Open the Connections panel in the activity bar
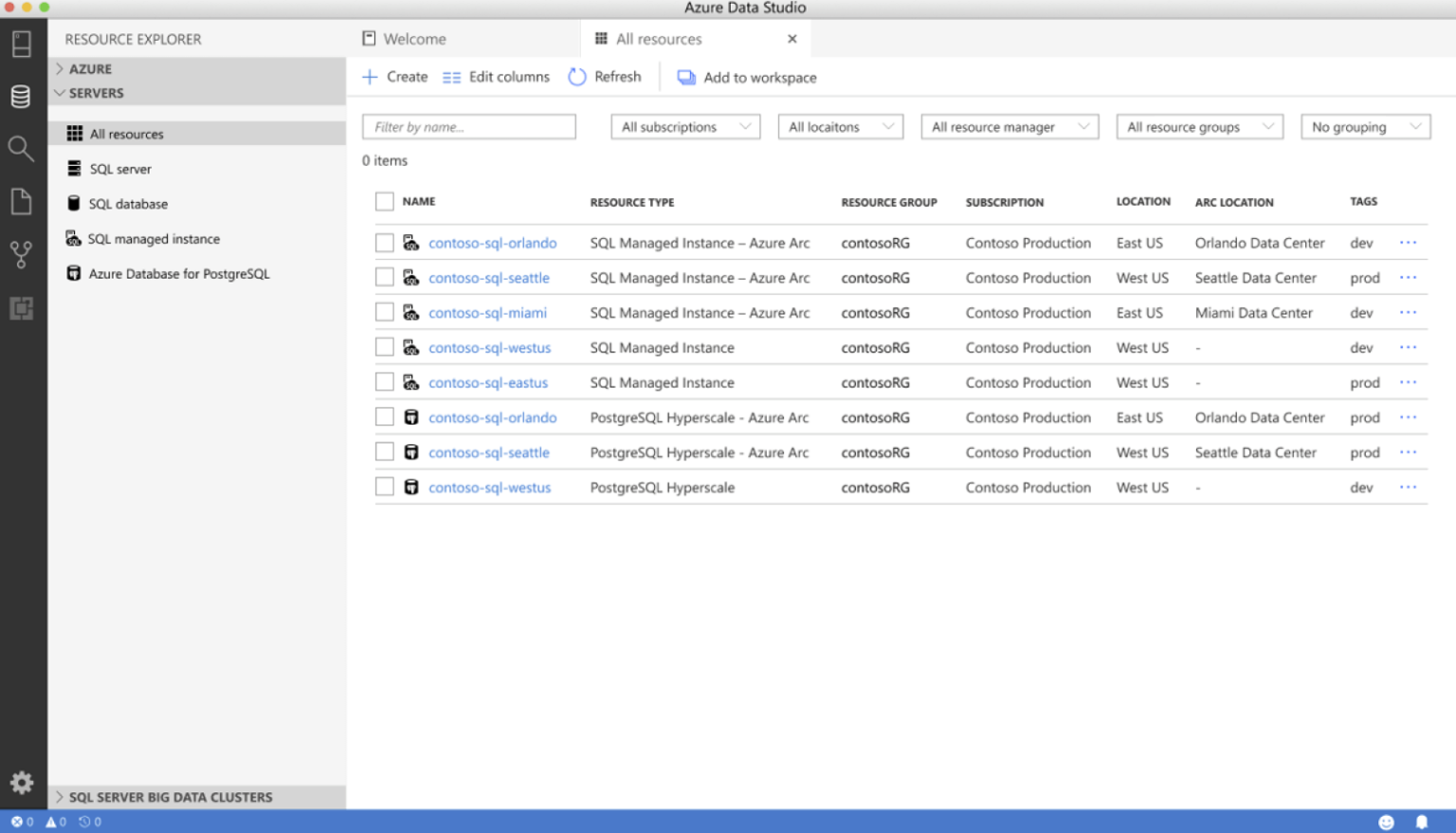Image resolution: width=1456 pixels, height=833 pixels. (23, 96)
